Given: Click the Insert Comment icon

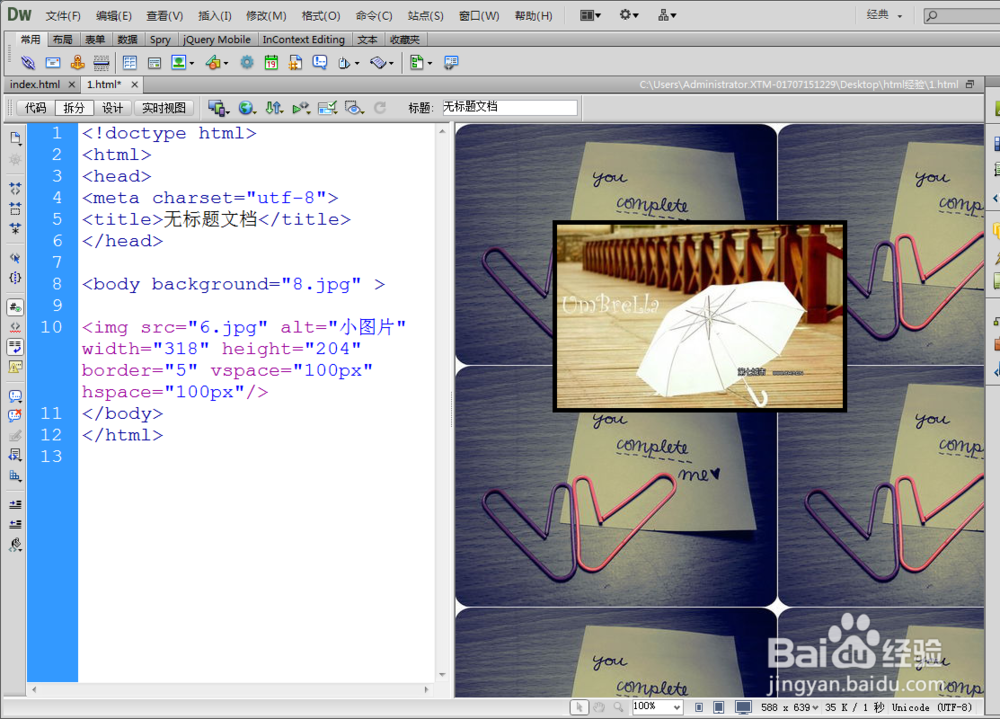Looking at the screenshot, I should pos(320,63).
